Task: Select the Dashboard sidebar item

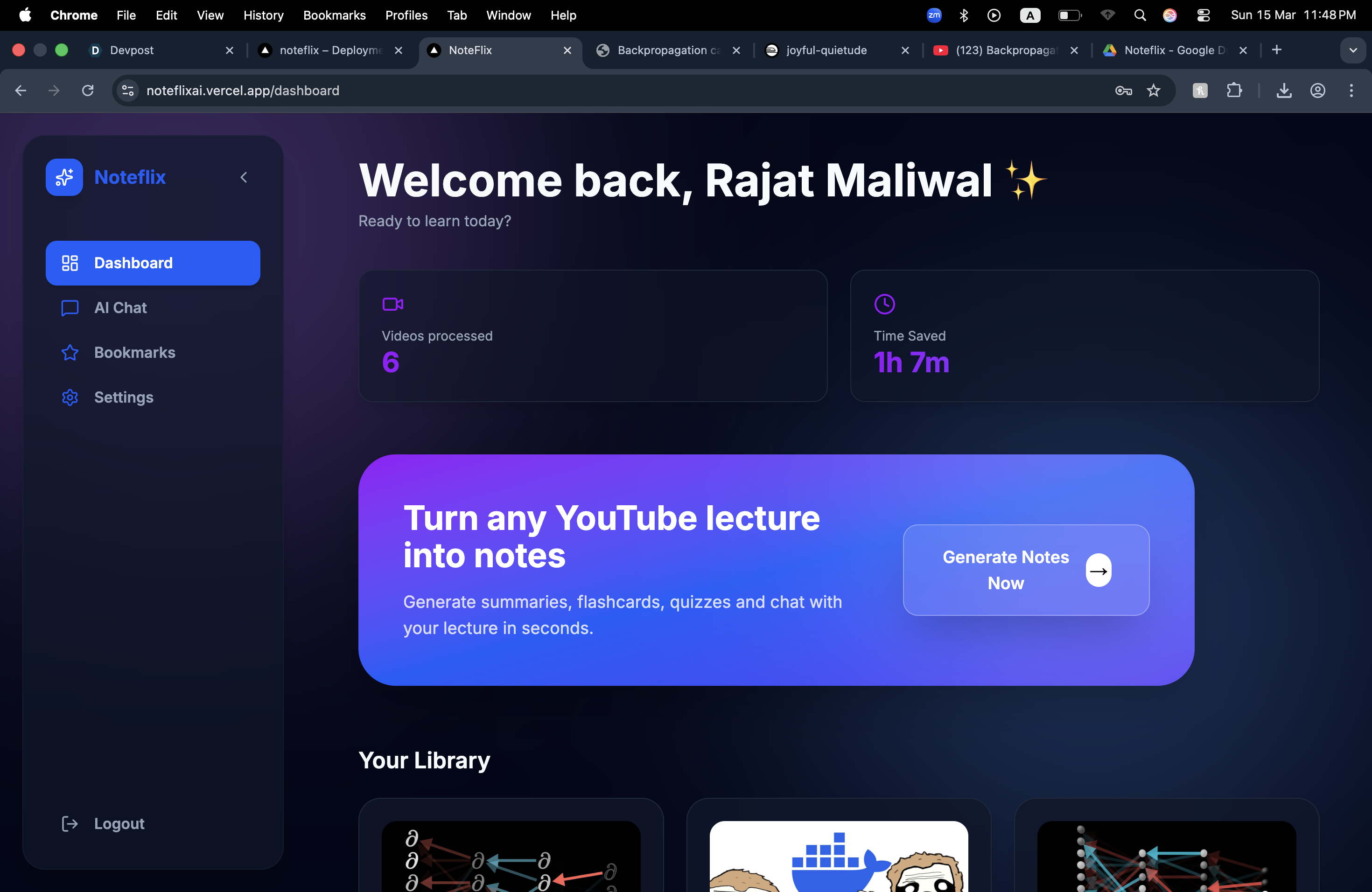Action: (153, 263)
